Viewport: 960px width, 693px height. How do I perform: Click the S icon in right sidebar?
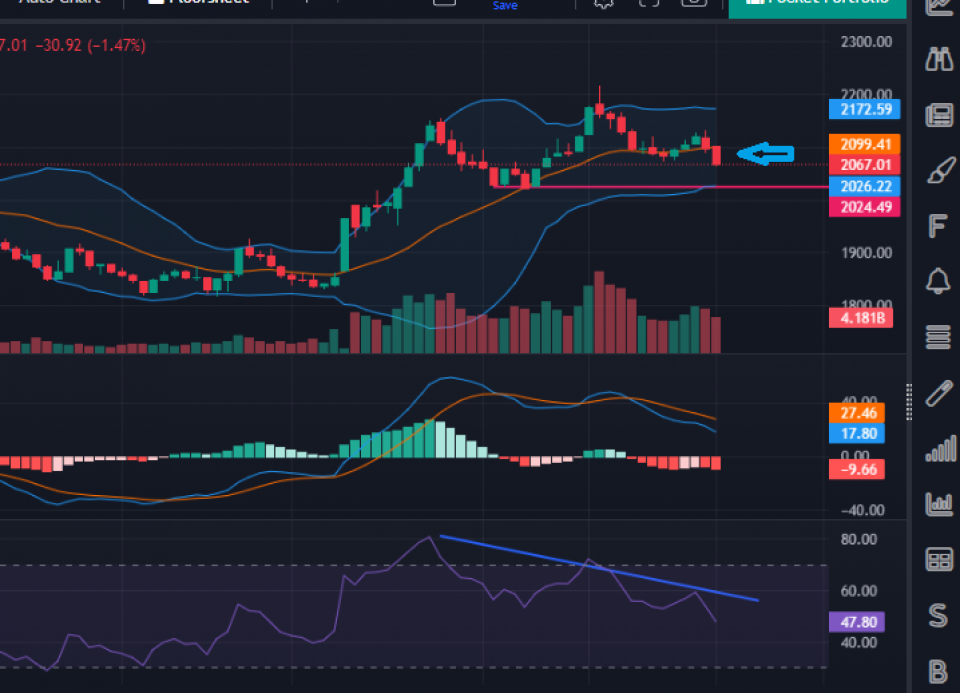coord(938,614)
